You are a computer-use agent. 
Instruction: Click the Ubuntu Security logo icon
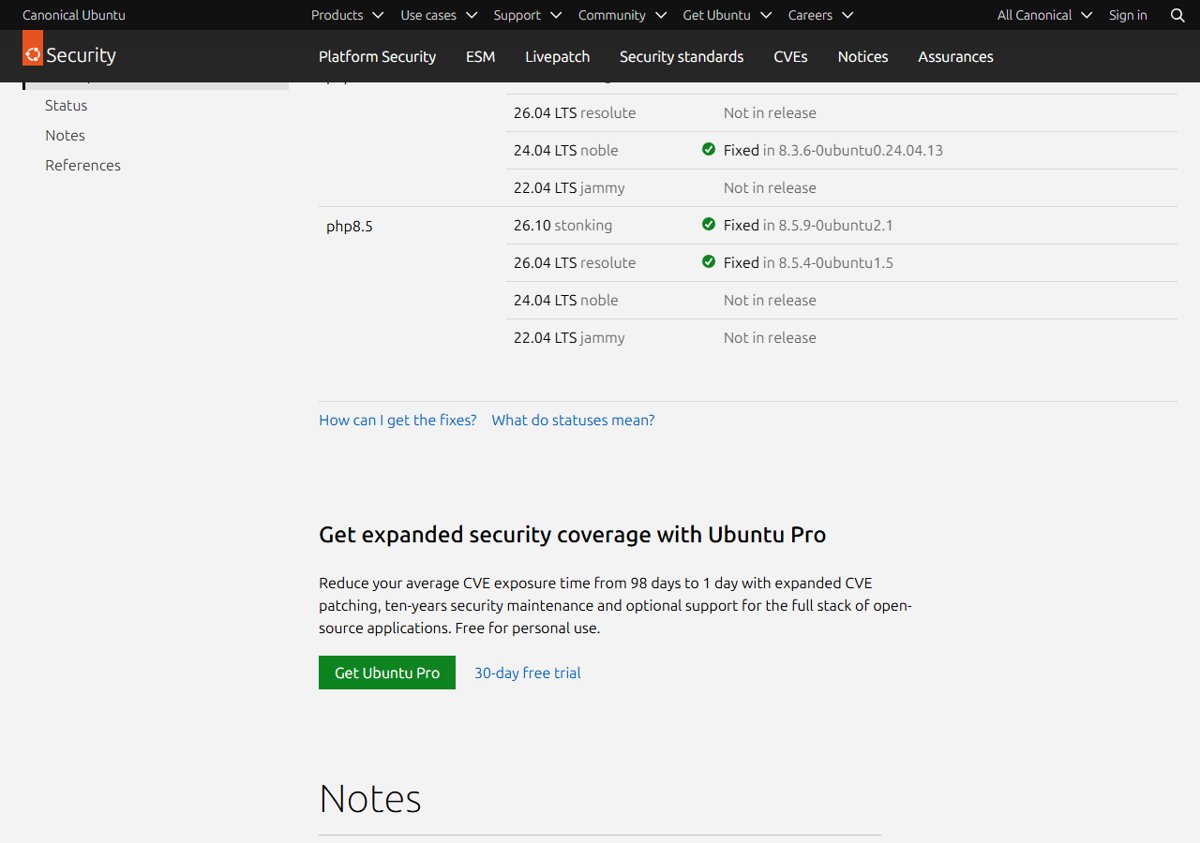click(x=33, y=48)
